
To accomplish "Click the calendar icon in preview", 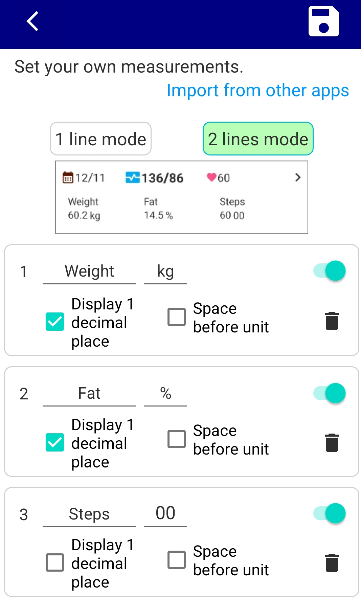I will [68, 178].
